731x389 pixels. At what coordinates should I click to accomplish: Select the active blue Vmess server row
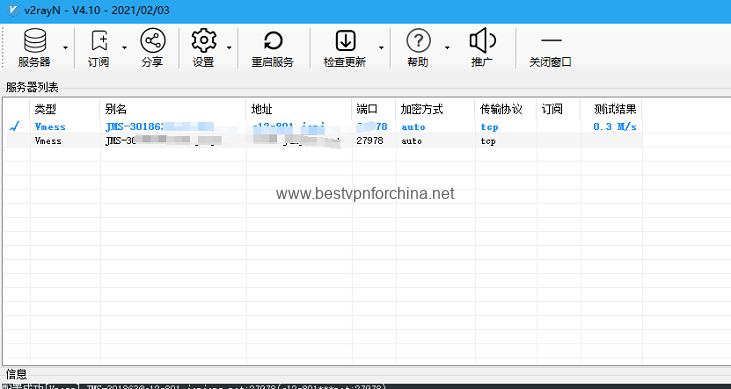pos(323,126)
